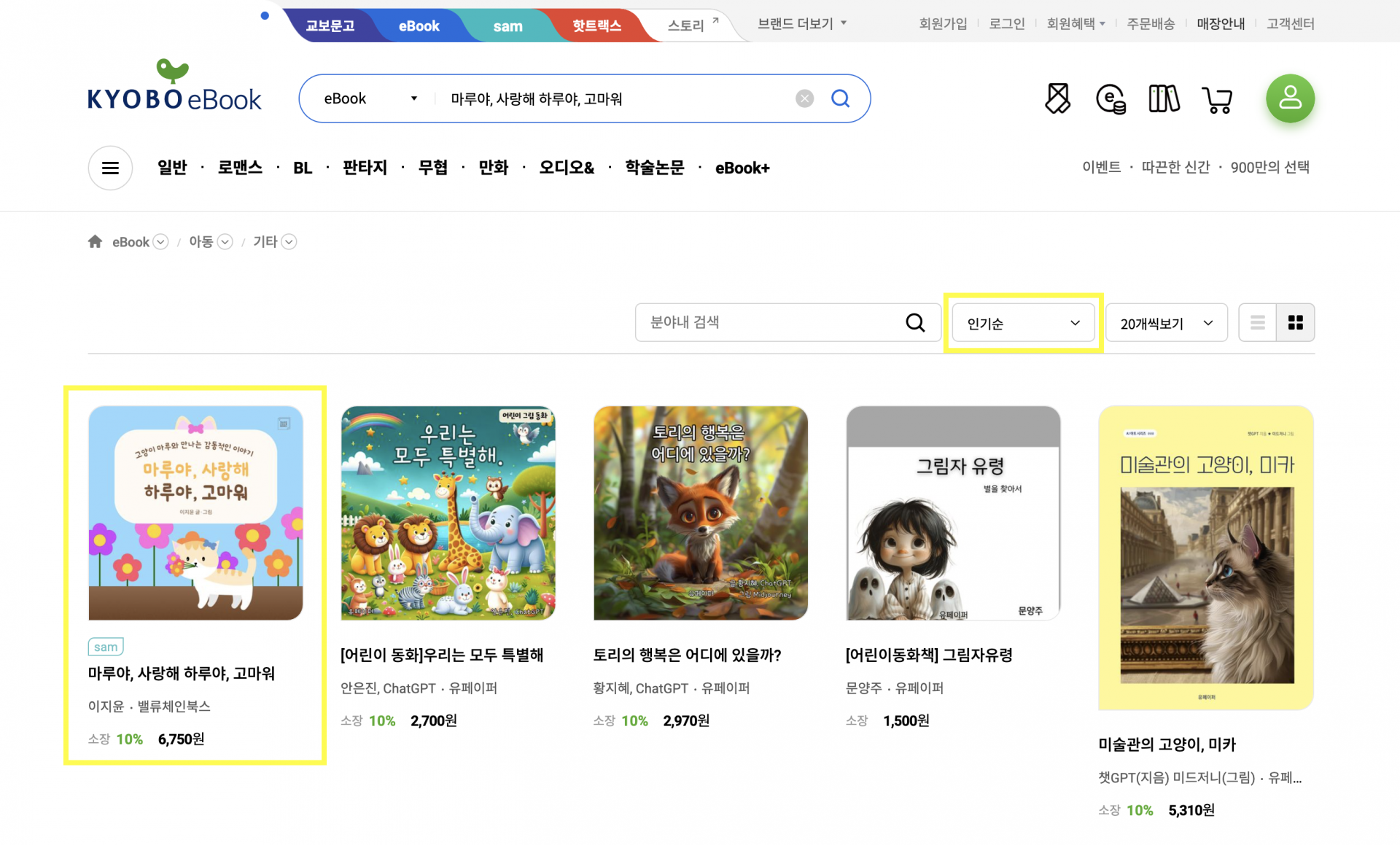The image size is (1400, 845).
Task: Open 그림자 유령 cover thumbnail
Action: [953, 513]
